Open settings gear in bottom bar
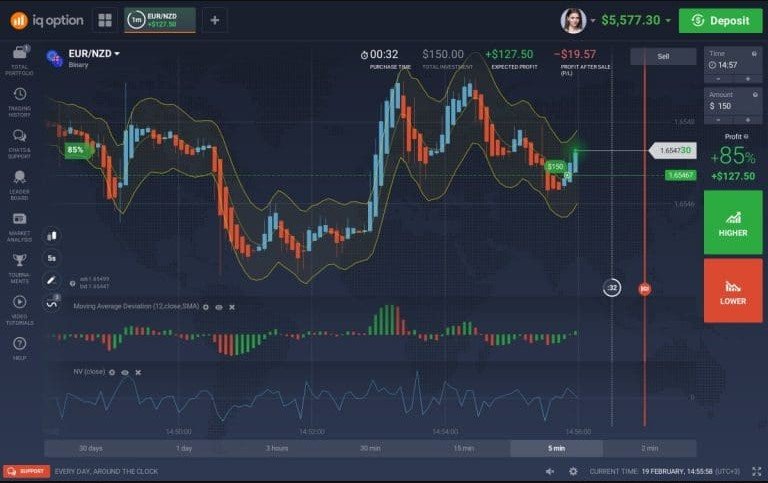 [x=573, y=471]
